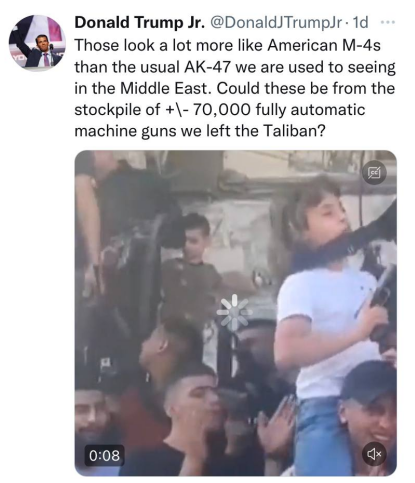Open Donald Trump Jr. profile avatar

tap(37, 43)
